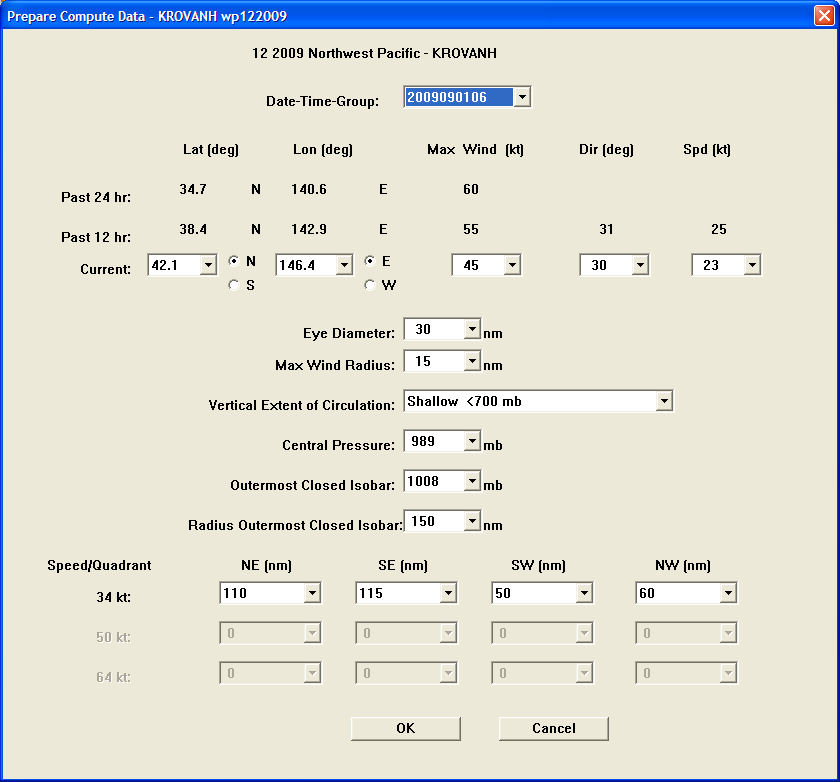This screenshot has height=782, width=840.
Task: Expand the Eye Diameter dropdown
Action: click(x=473, y=329)
